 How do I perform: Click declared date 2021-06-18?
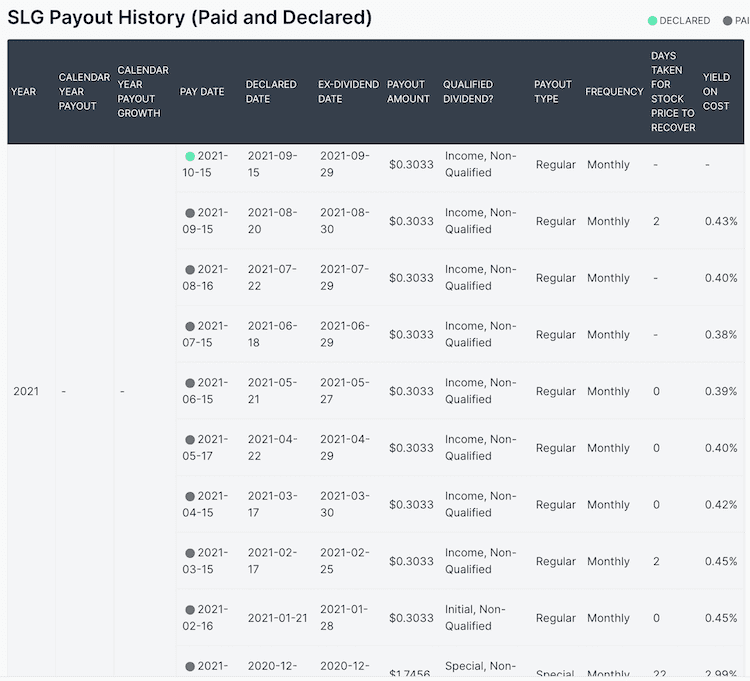pyautogui.click(x=272, y=334)
